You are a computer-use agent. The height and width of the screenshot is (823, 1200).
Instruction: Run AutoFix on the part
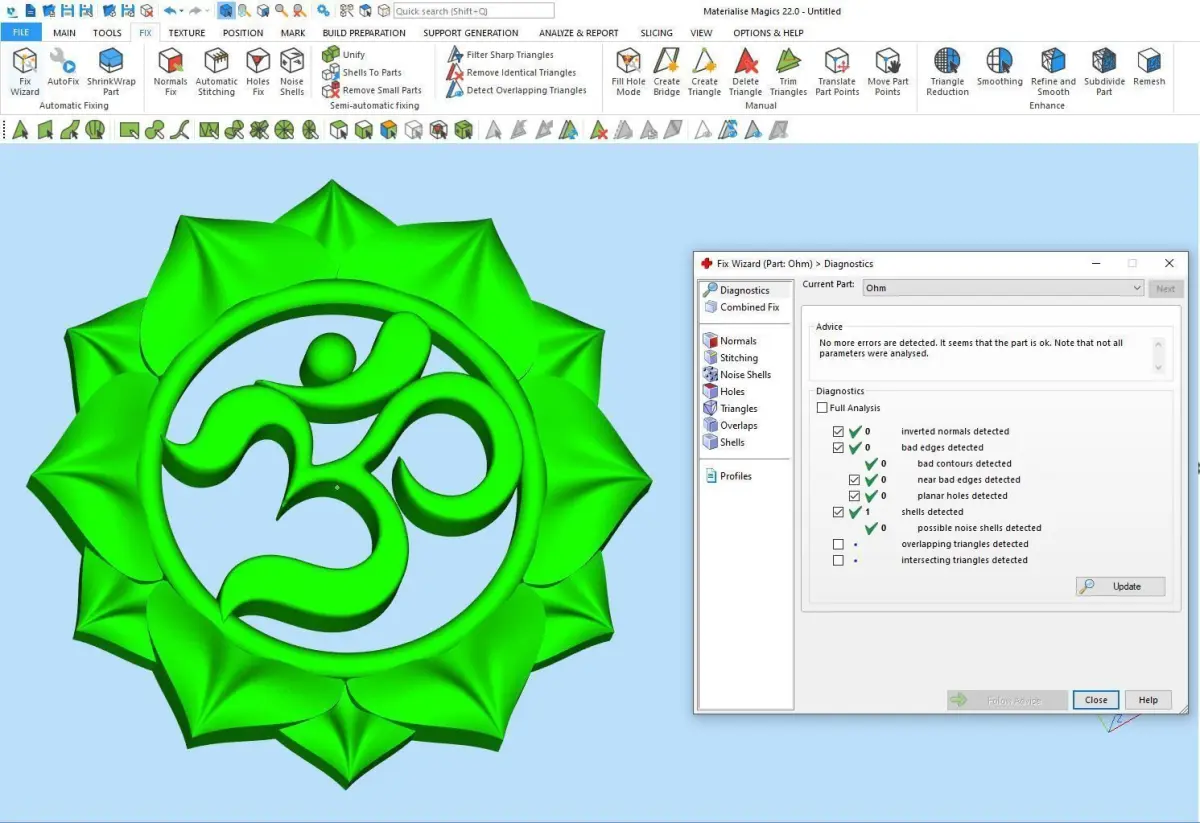tap(63, 68)
